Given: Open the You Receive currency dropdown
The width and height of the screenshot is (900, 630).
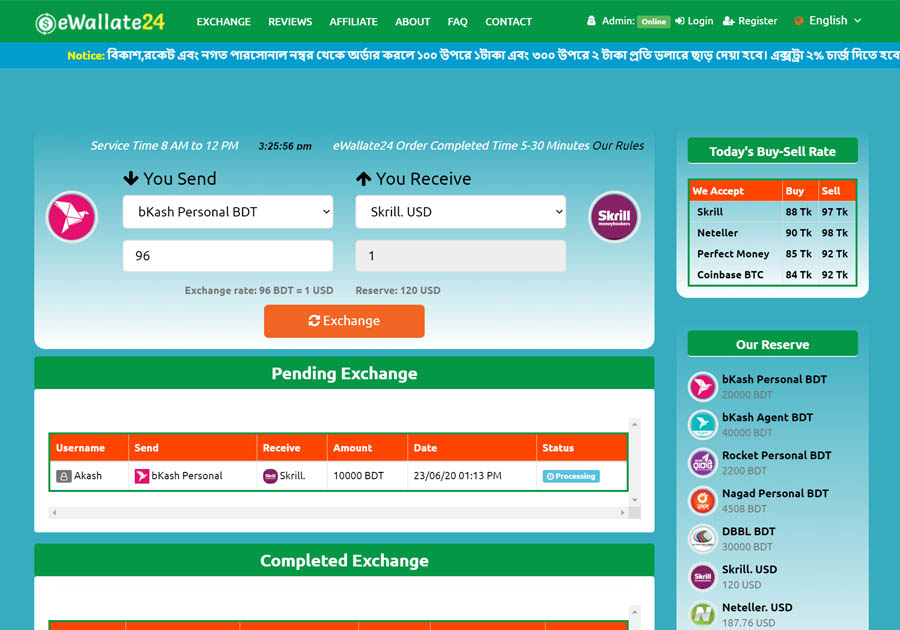Looking at the screenshot, I should 460,212.
